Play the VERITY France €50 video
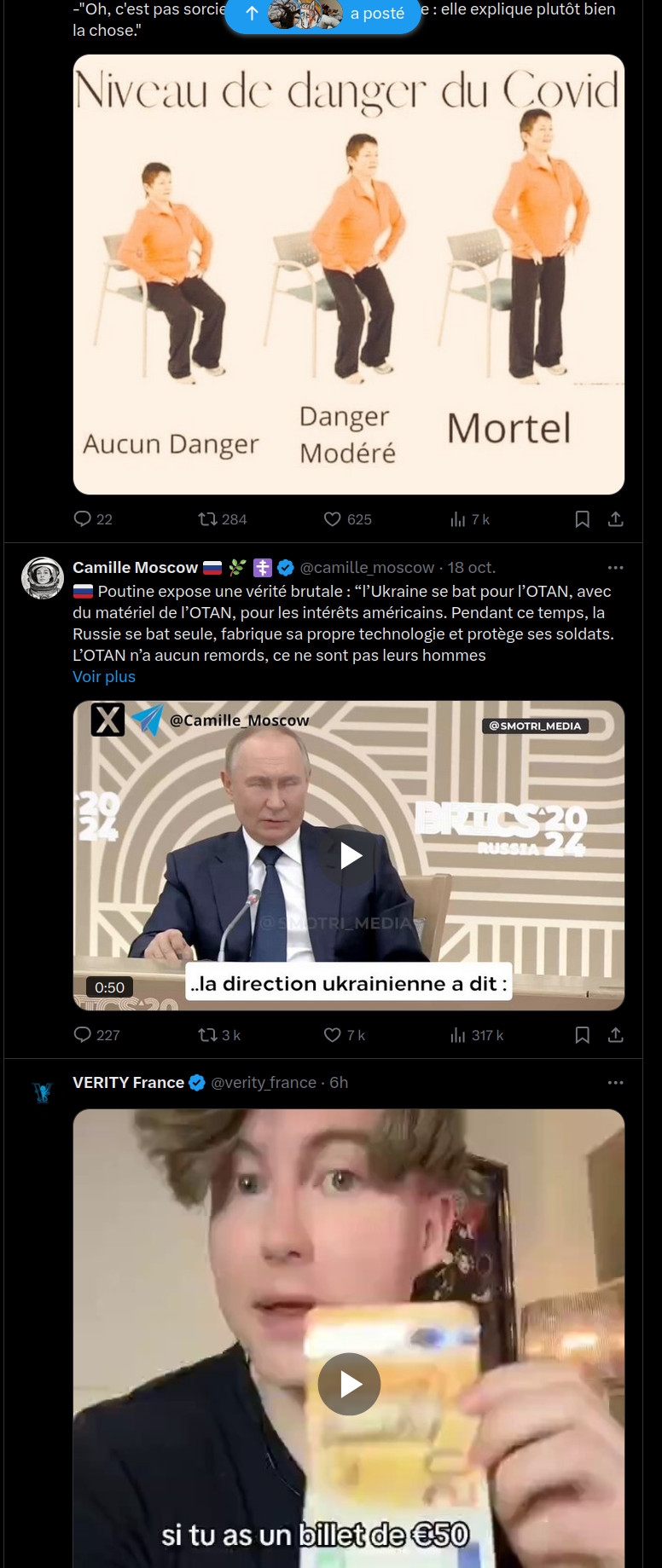Viewport: 662px width, 1568px height. pyautogui.click(x=349, y=1384)
